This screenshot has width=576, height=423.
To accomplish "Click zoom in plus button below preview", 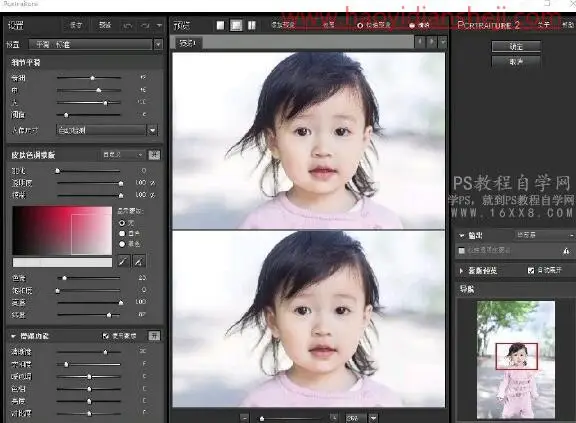I will pos(334,418).
